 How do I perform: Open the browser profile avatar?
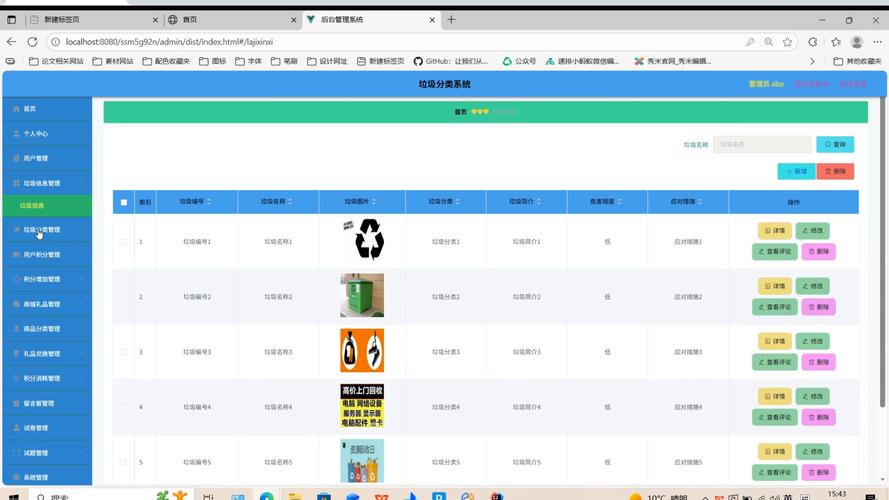[x=857, y=42]
